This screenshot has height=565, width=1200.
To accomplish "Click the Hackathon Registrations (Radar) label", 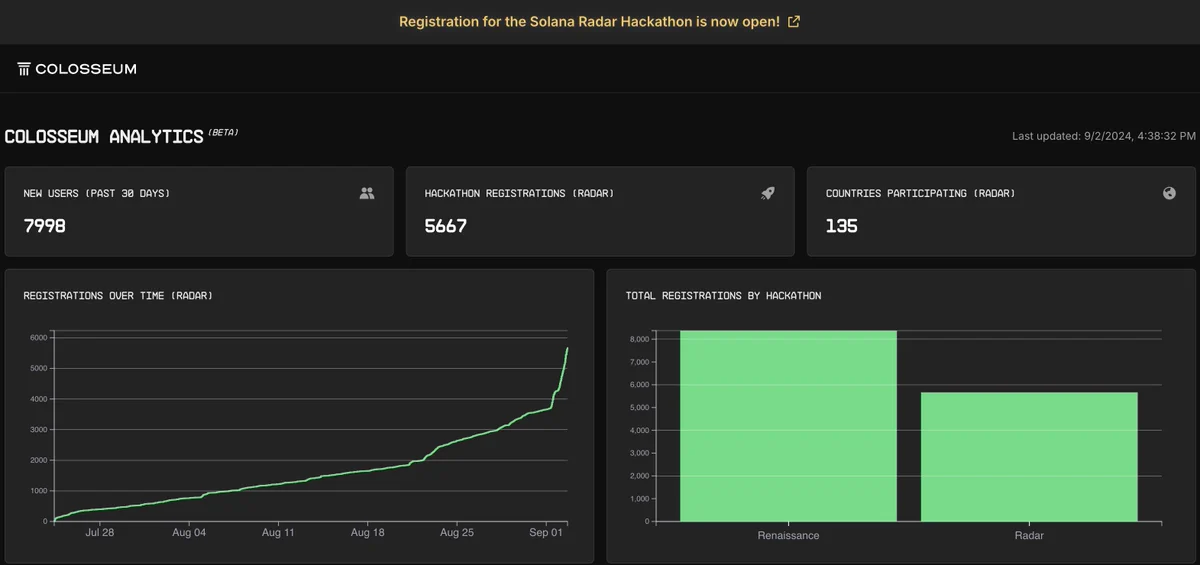I will (519, 193).
